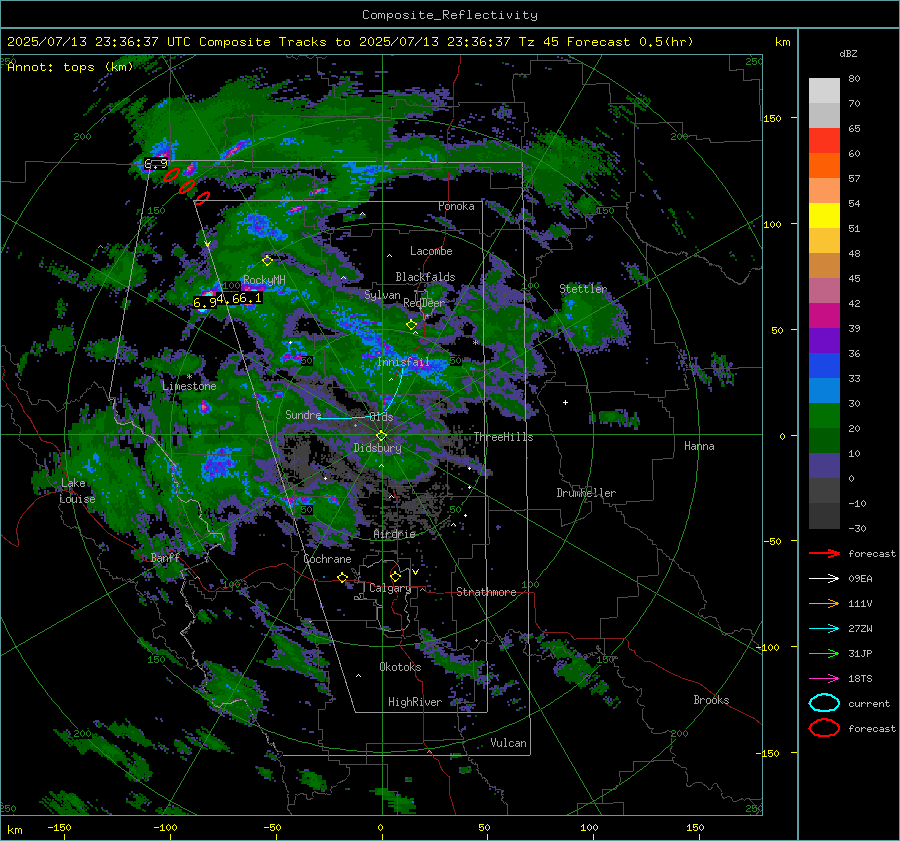Click the Strathmore town label
The image size is (900, 841).
click(486, 592)
